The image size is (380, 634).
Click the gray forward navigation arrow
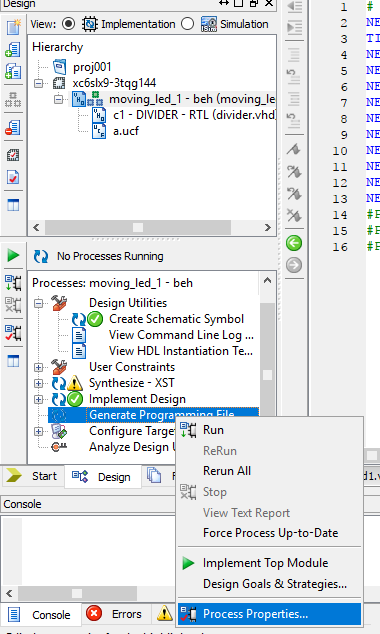[x=294, y=265]
